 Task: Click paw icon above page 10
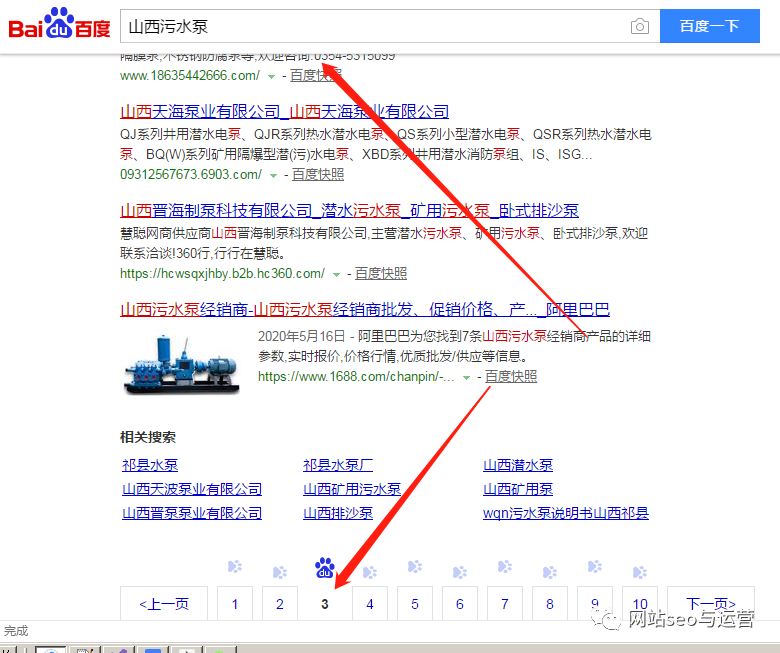(x=640, y=572)
